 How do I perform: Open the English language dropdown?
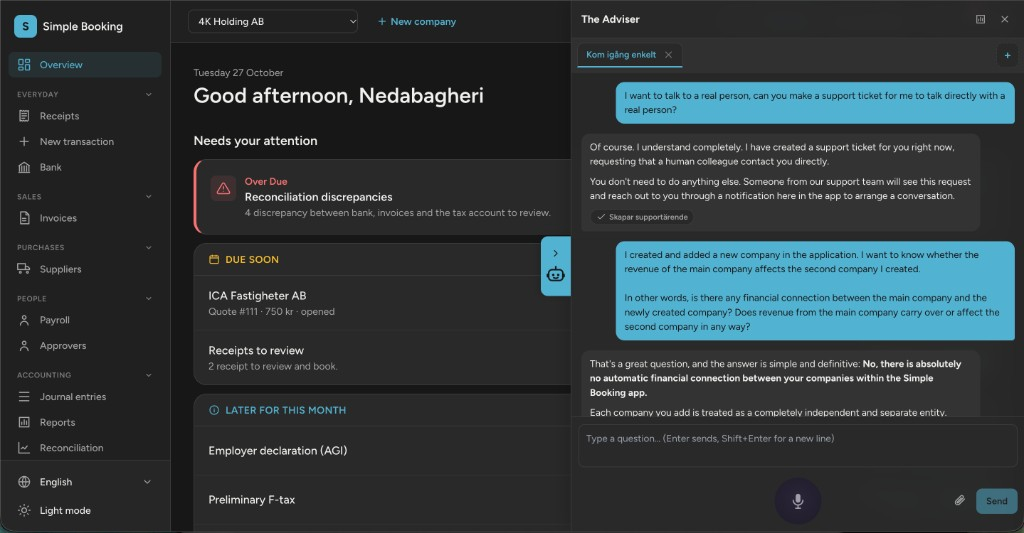[x=85, y=482]
